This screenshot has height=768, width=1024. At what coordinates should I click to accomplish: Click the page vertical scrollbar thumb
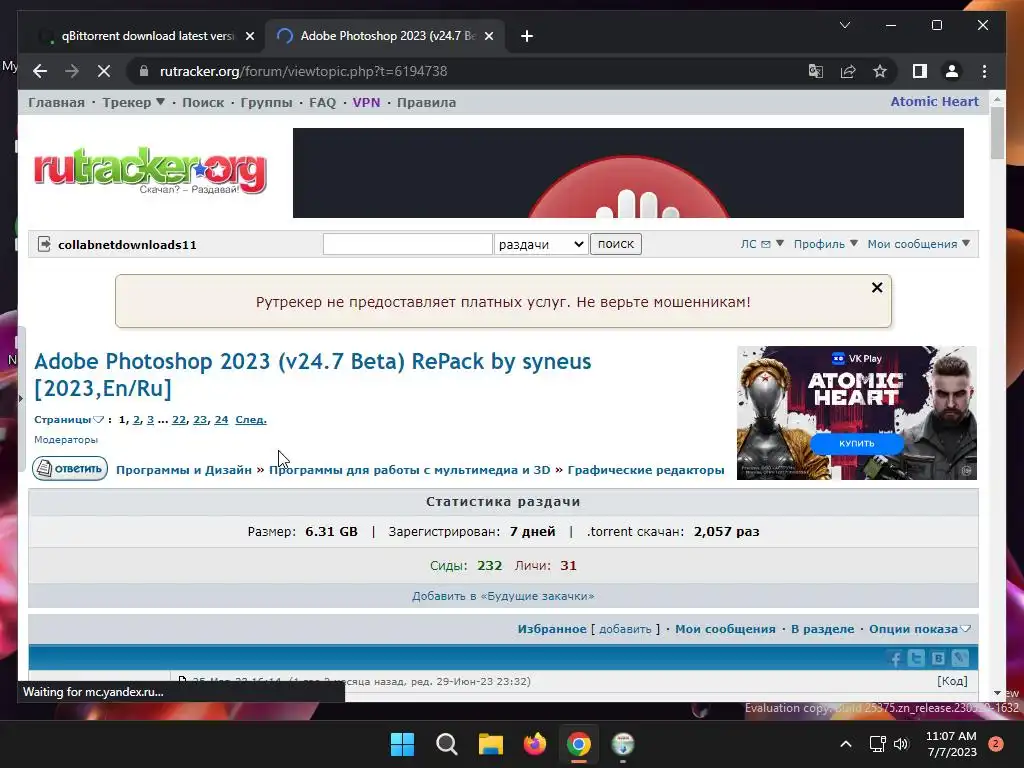[997, 133]
